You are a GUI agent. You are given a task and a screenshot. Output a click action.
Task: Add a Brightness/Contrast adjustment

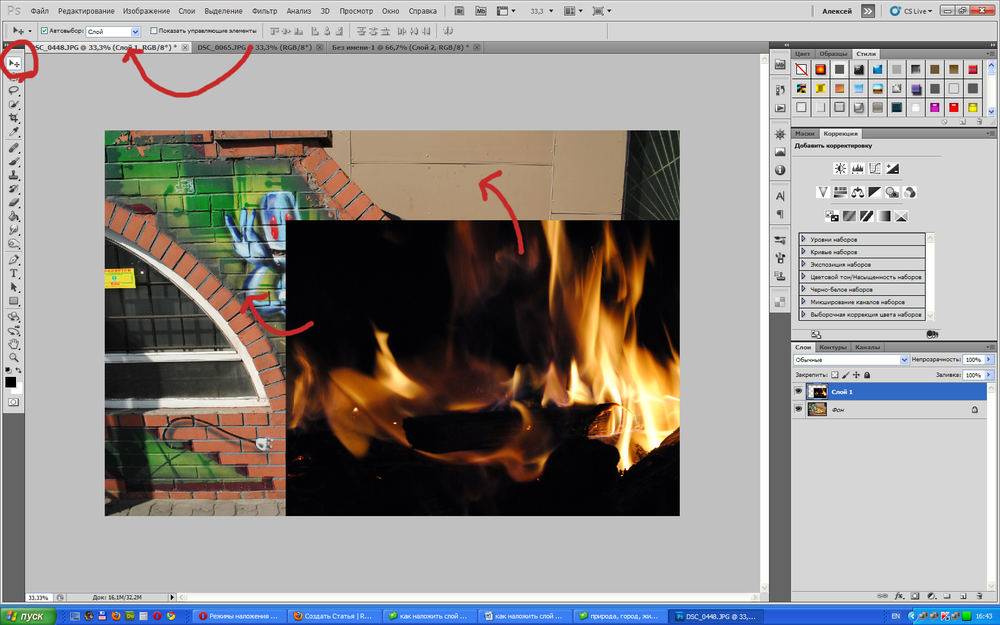click(841, 169)
